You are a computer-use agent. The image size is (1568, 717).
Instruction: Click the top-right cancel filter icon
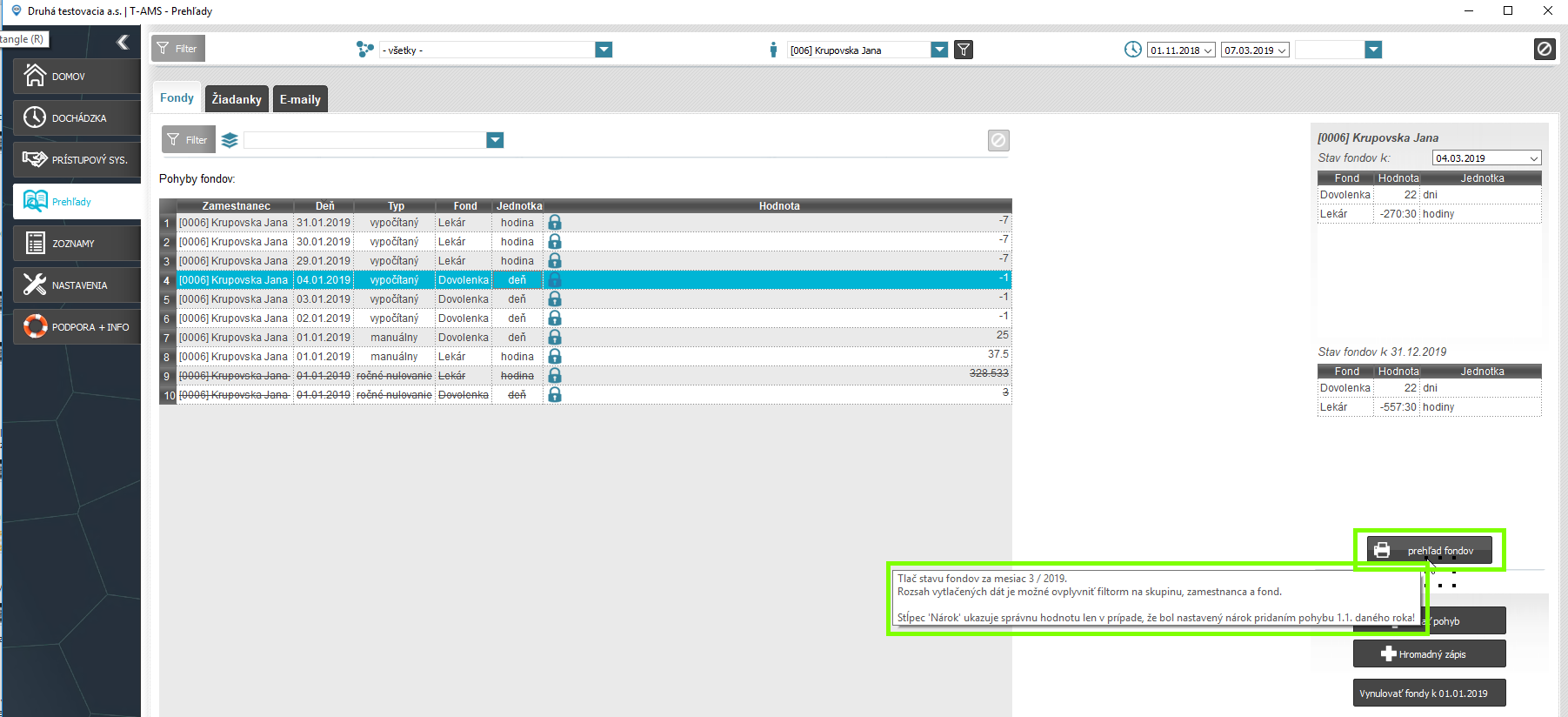[1545, 49]
